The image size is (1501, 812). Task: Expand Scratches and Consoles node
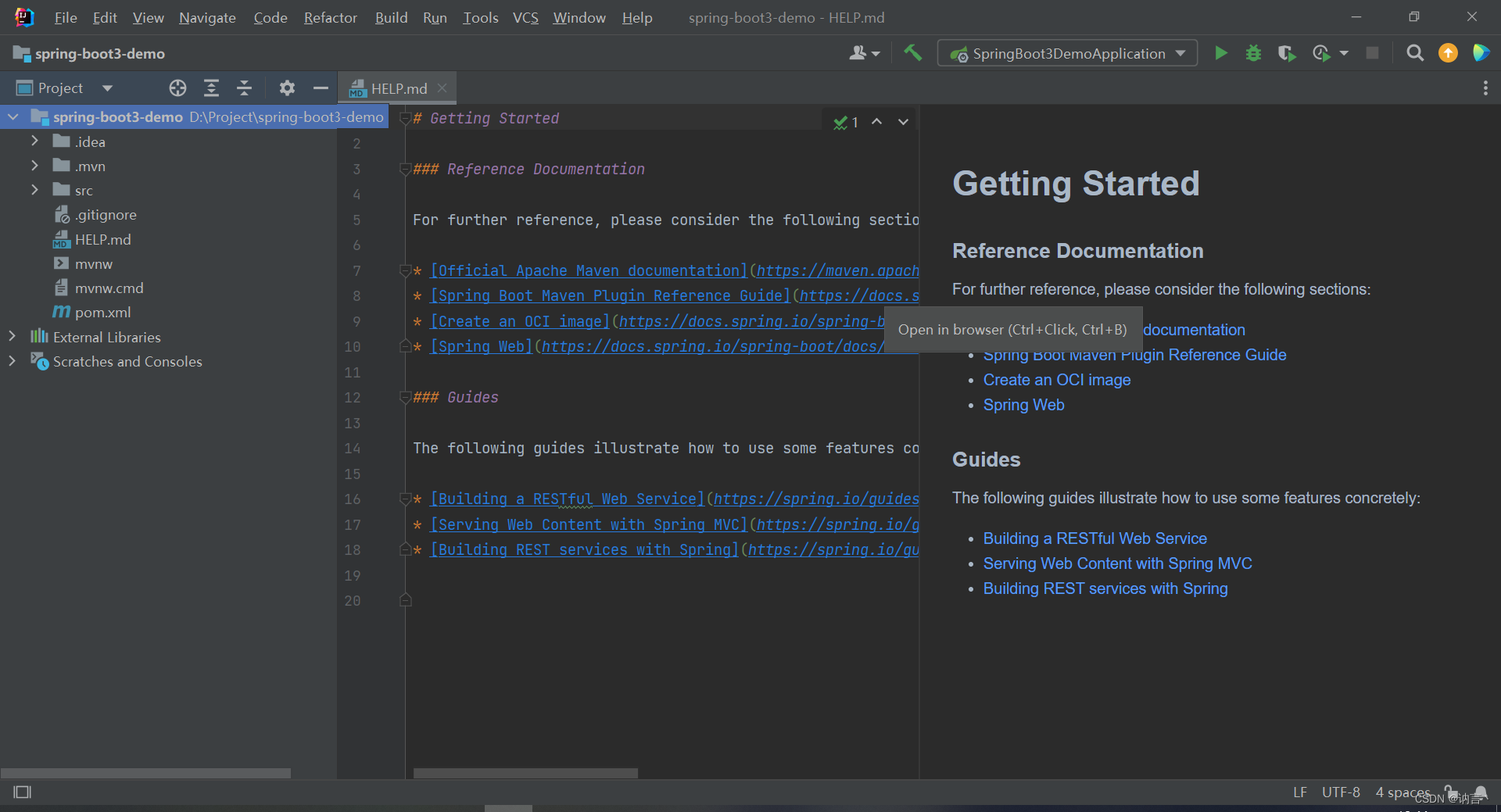coord(12,361)
